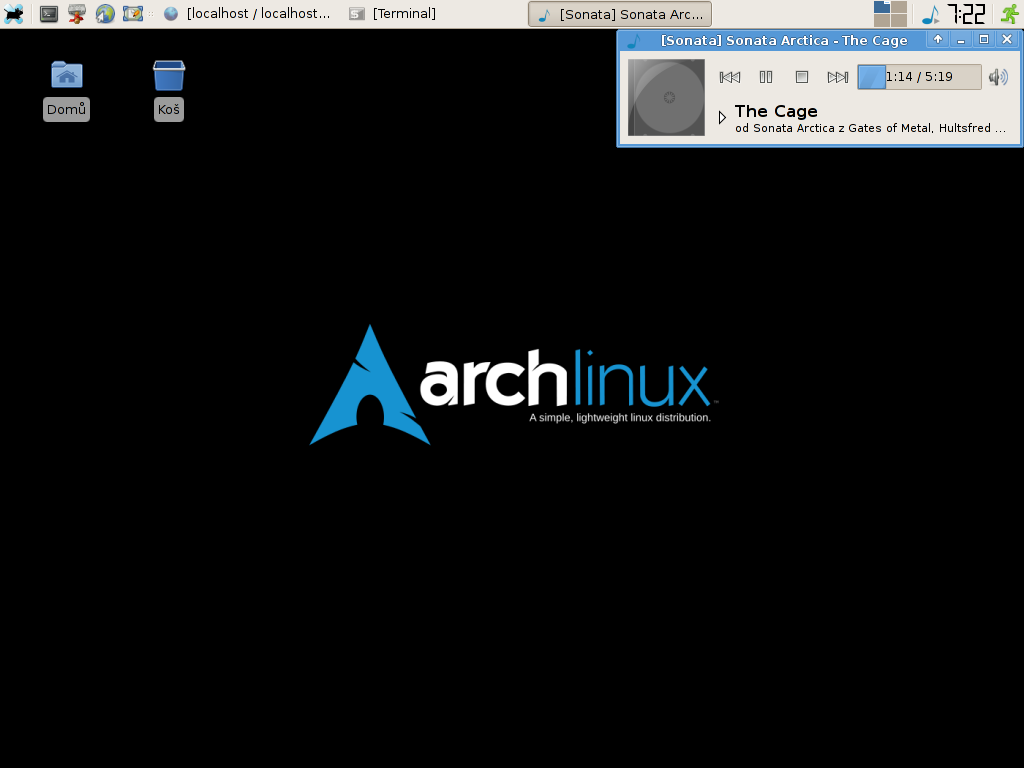Roll up the Sonata window with arrow button
Screen dimensions: 1024x768
click(x=938, y=39)
